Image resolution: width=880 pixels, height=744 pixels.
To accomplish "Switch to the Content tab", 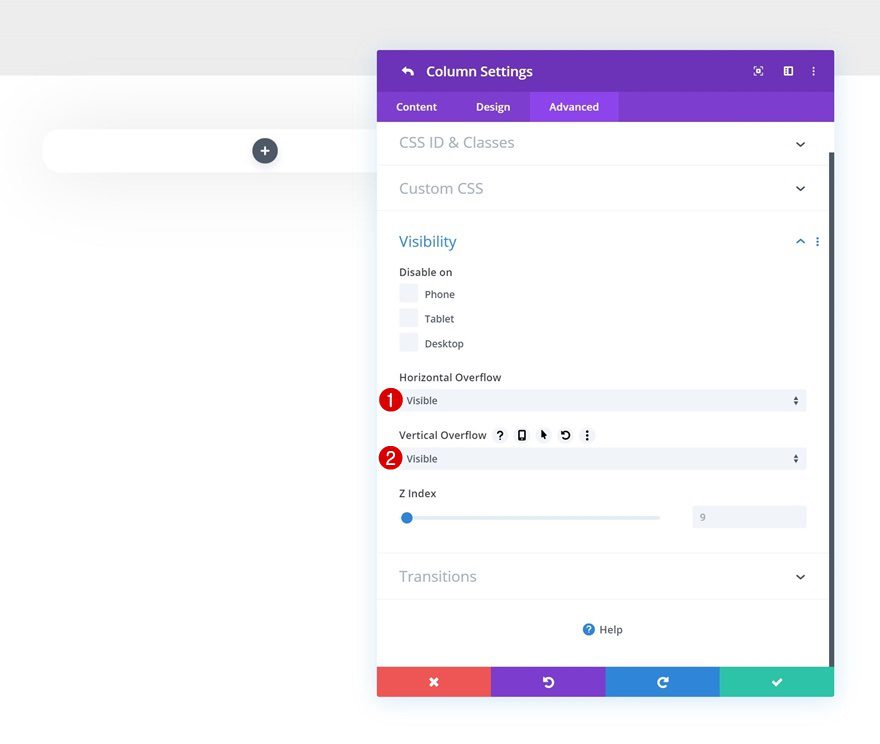I will (x=416, y=106).
